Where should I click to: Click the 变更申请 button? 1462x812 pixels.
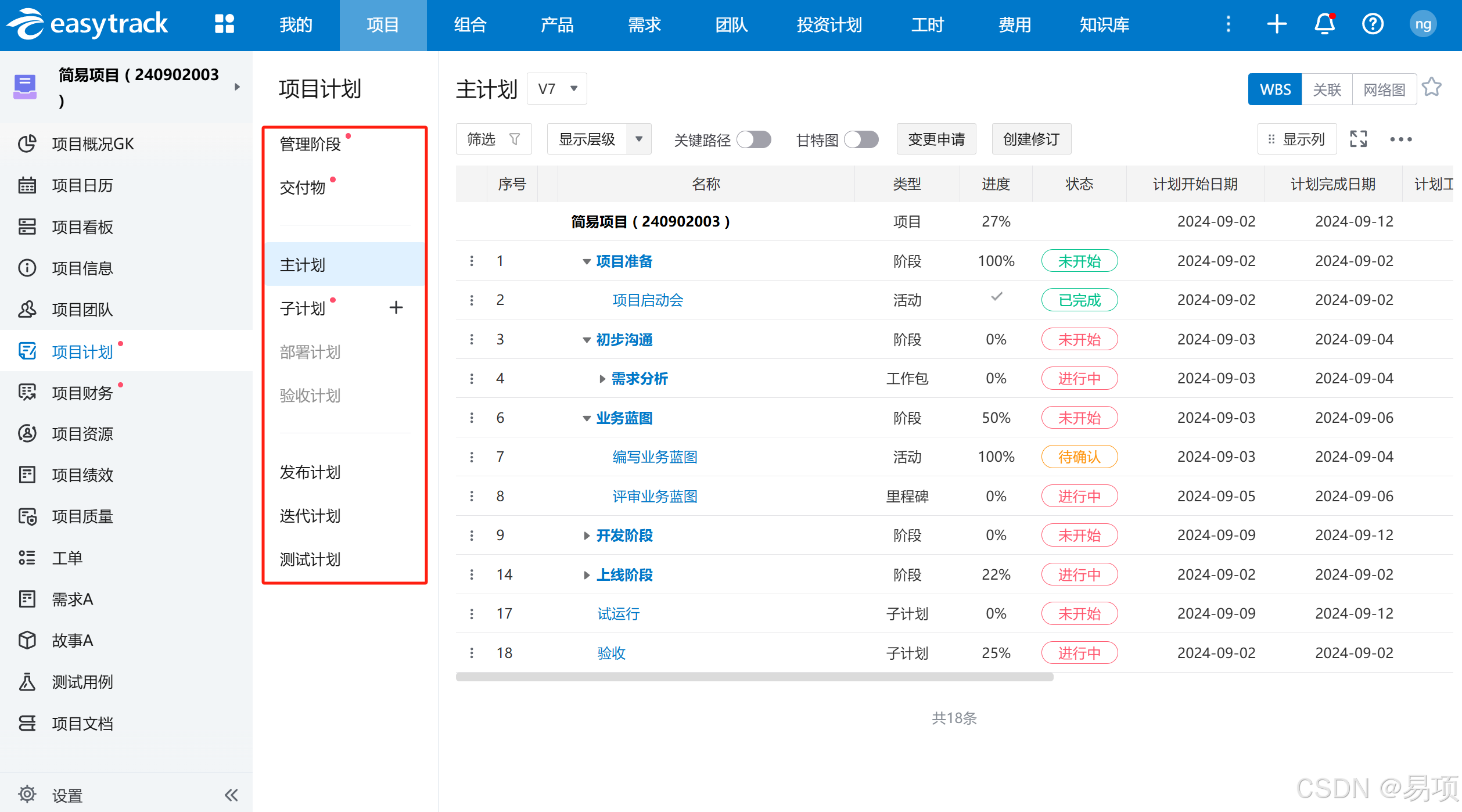click(936, 139)
